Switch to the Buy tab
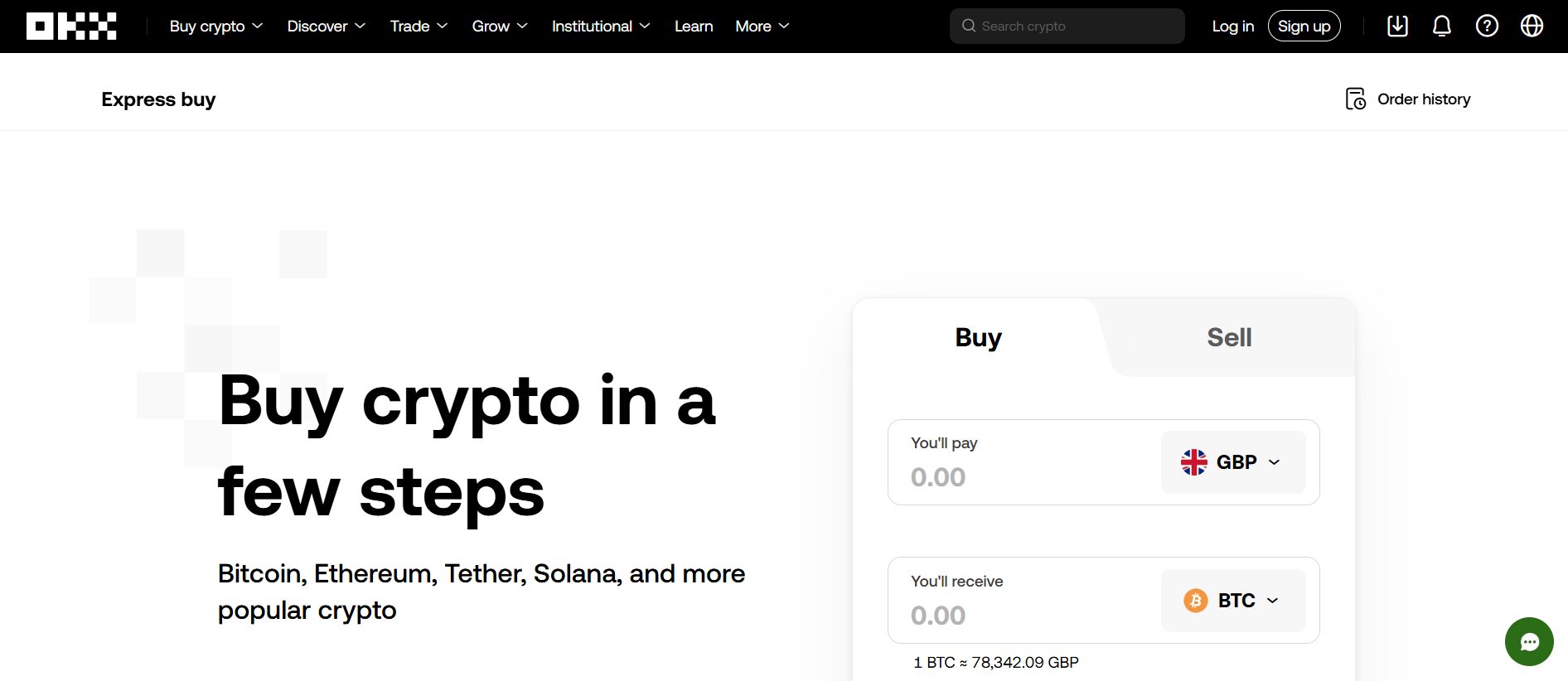This screenshot has height=681, width=1568. 978,338
